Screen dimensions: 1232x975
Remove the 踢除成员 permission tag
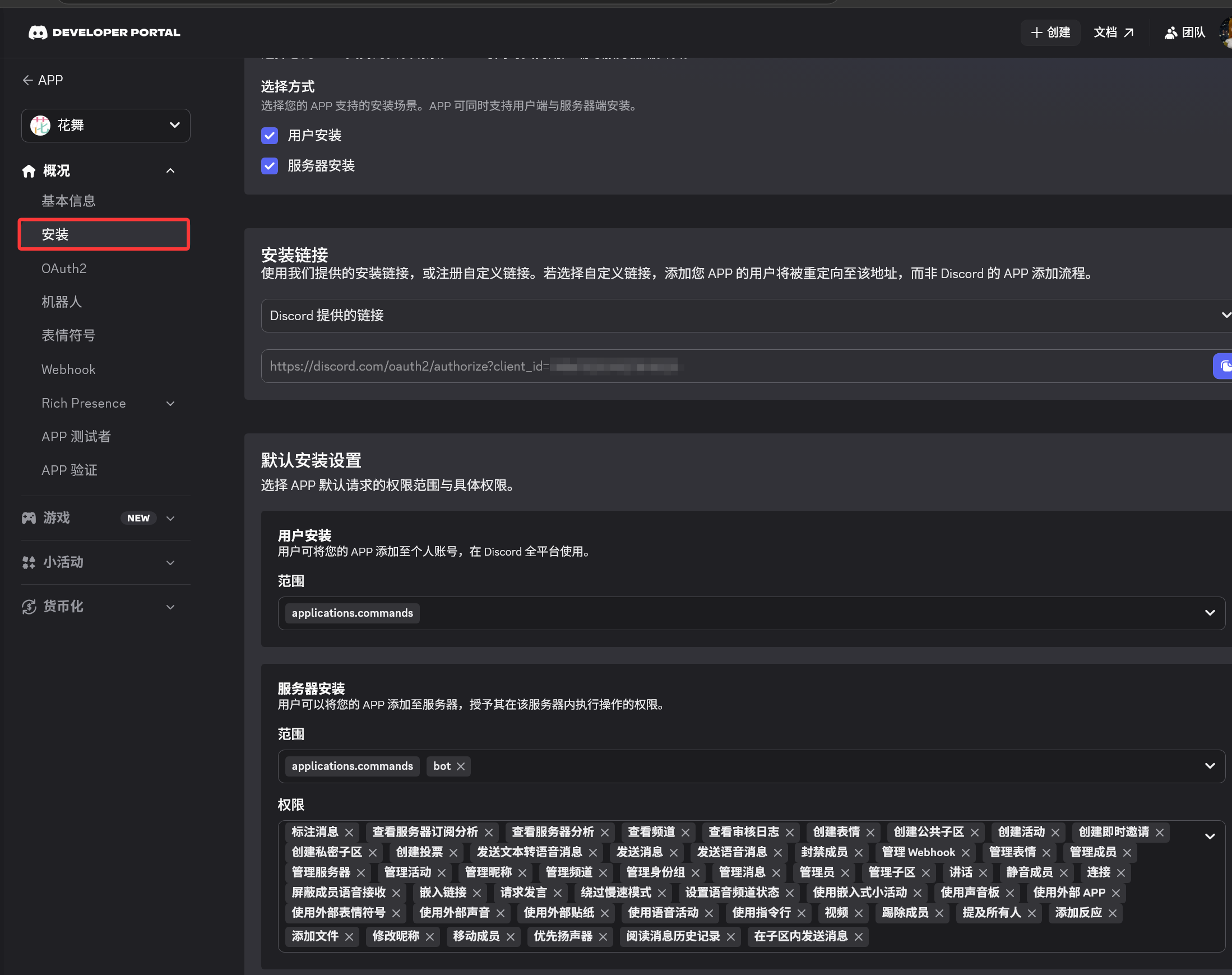tap(939, 913)
